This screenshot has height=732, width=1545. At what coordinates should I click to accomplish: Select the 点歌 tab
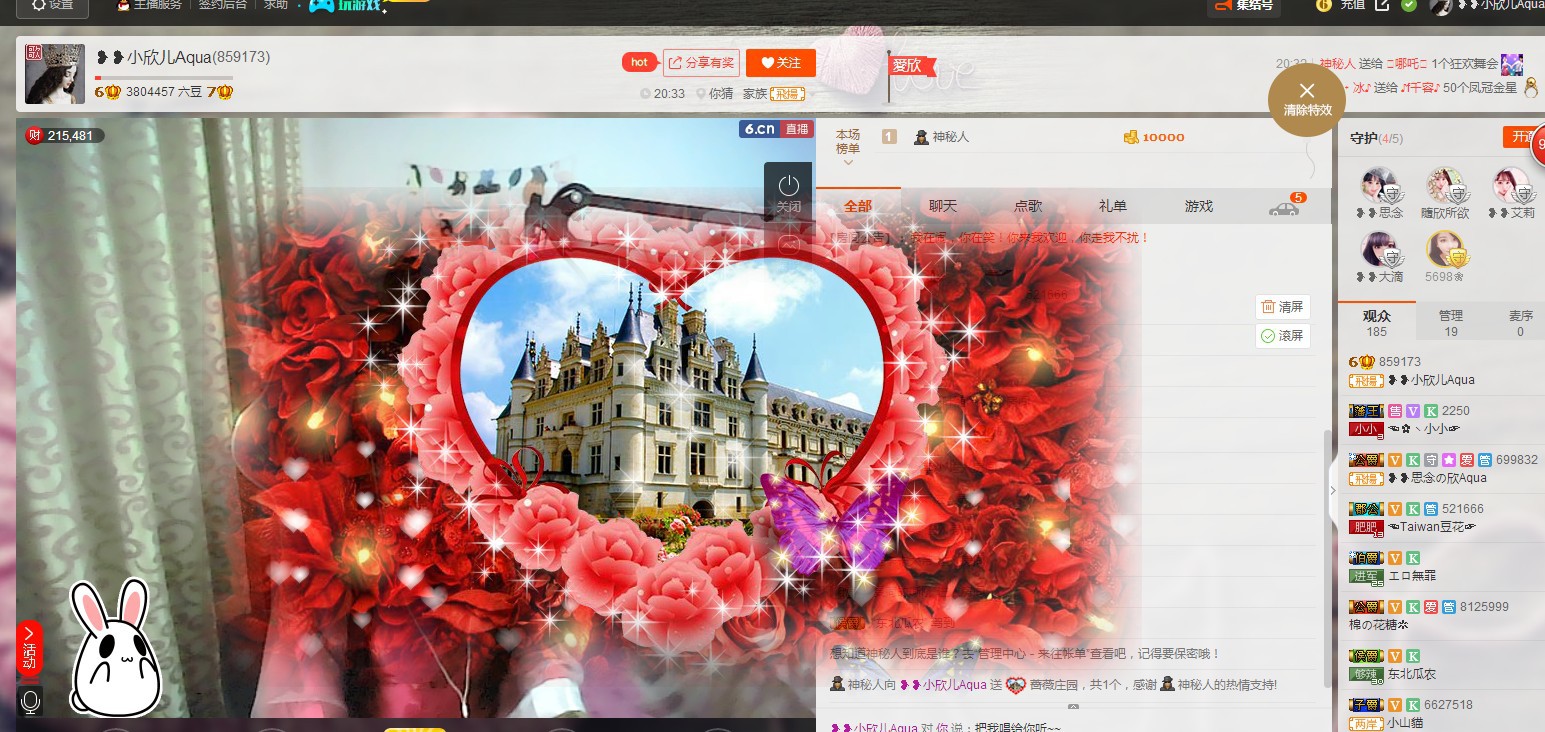point(1028,206)
